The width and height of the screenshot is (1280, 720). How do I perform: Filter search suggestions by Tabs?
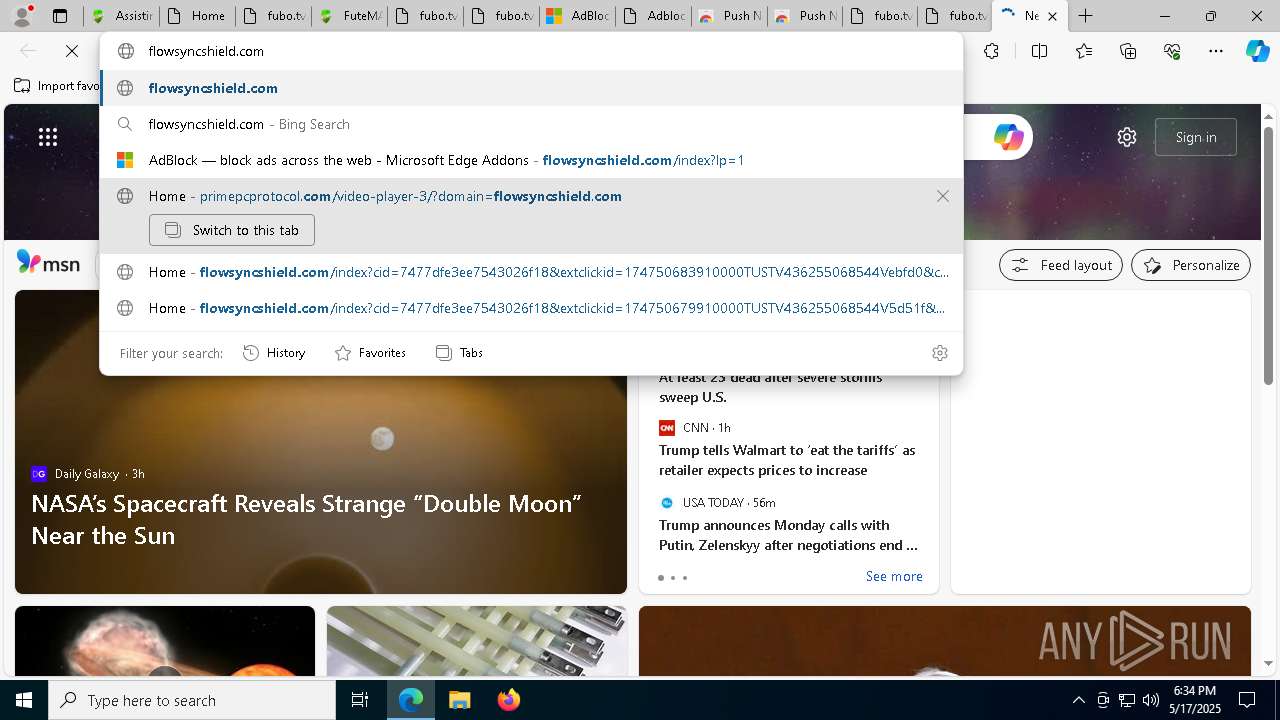tap(459, 353)
